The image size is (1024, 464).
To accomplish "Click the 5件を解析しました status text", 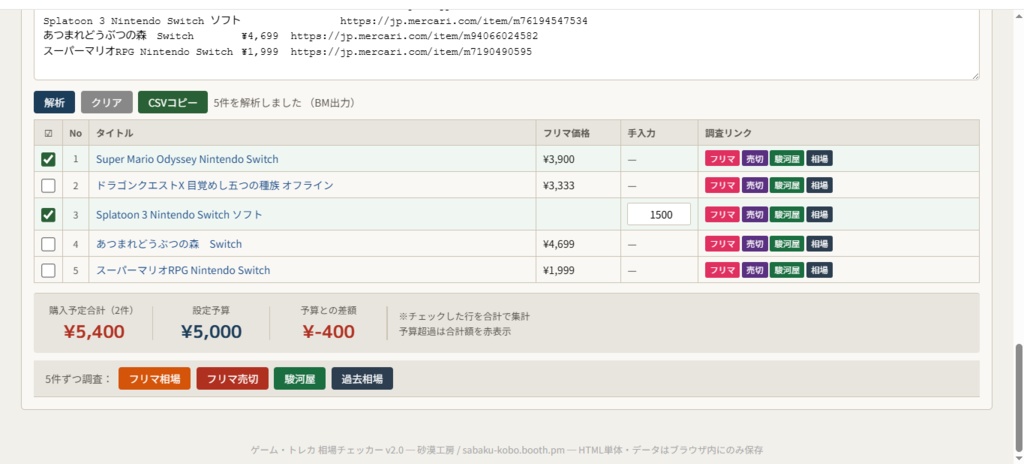I will pyautogui.click(x=284, y=103).
